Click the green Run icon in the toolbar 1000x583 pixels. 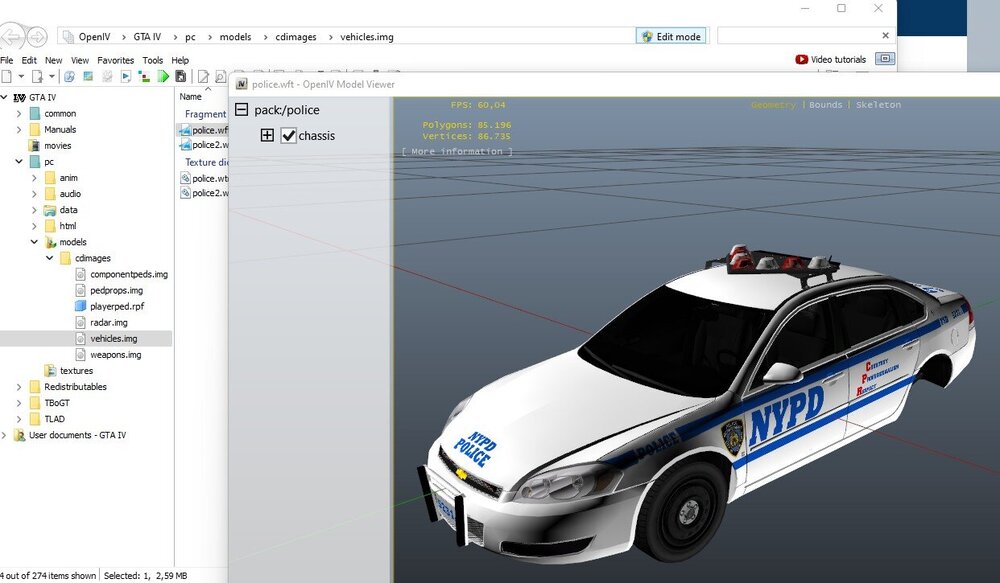pyautogui.click(x=164, y=78)
